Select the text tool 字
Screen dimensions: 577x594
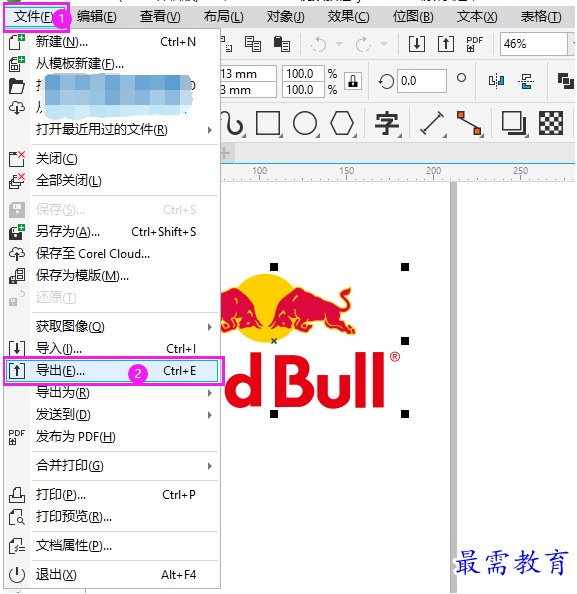pyautogui.click(x=387, y=123)
